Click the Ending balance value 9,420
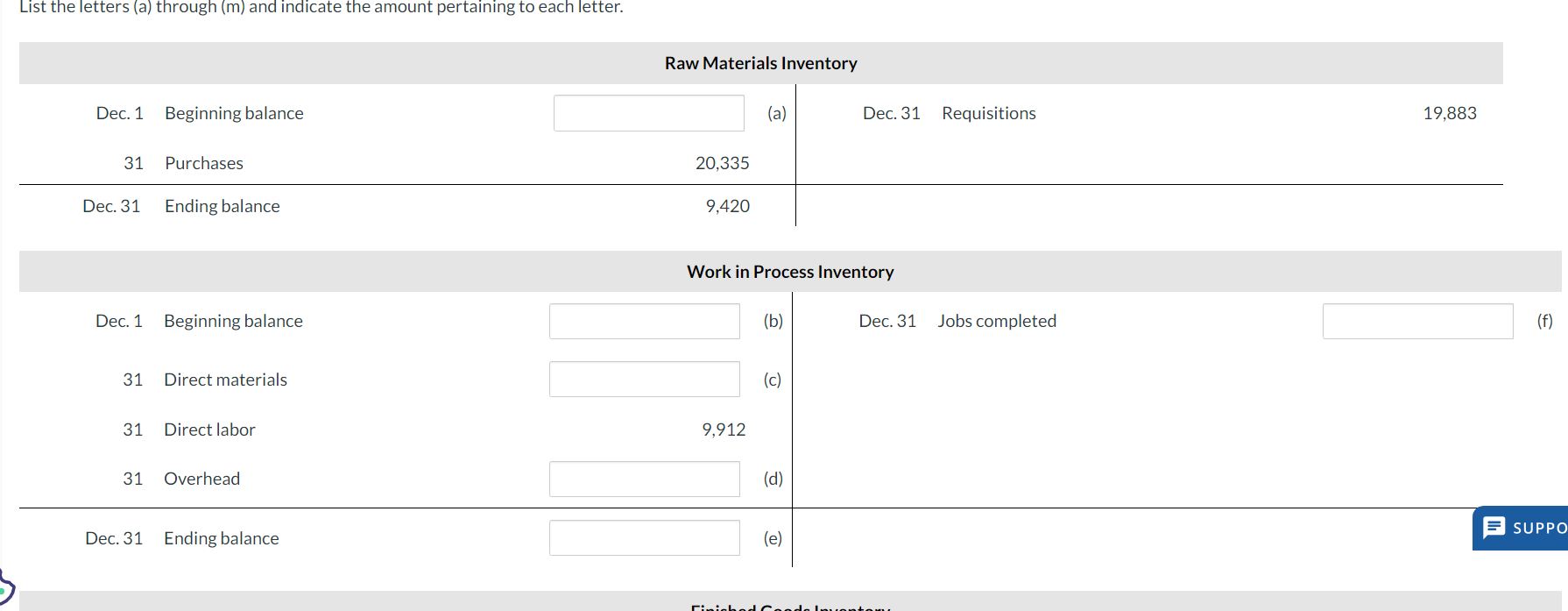This screenshot has width=1568, height=611. 728,205
